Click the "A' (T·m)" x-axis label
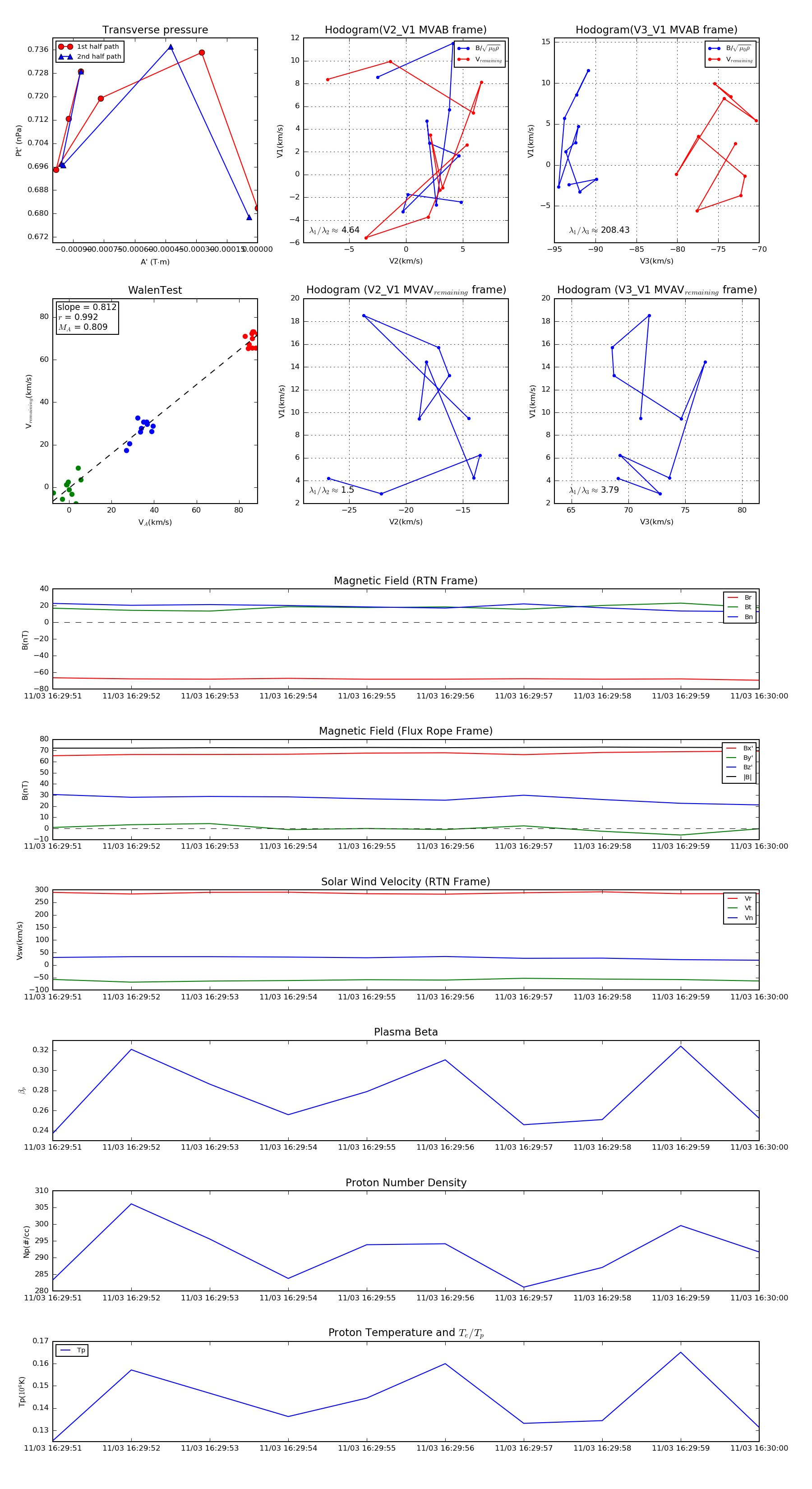Viewport: 812px width, 1489px height. click(x=155, y=262)
